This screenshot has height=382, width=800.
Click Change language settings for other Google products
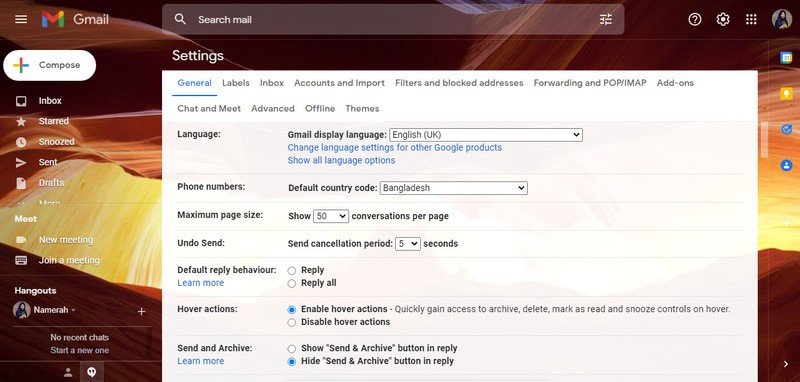tap(394, 148)
